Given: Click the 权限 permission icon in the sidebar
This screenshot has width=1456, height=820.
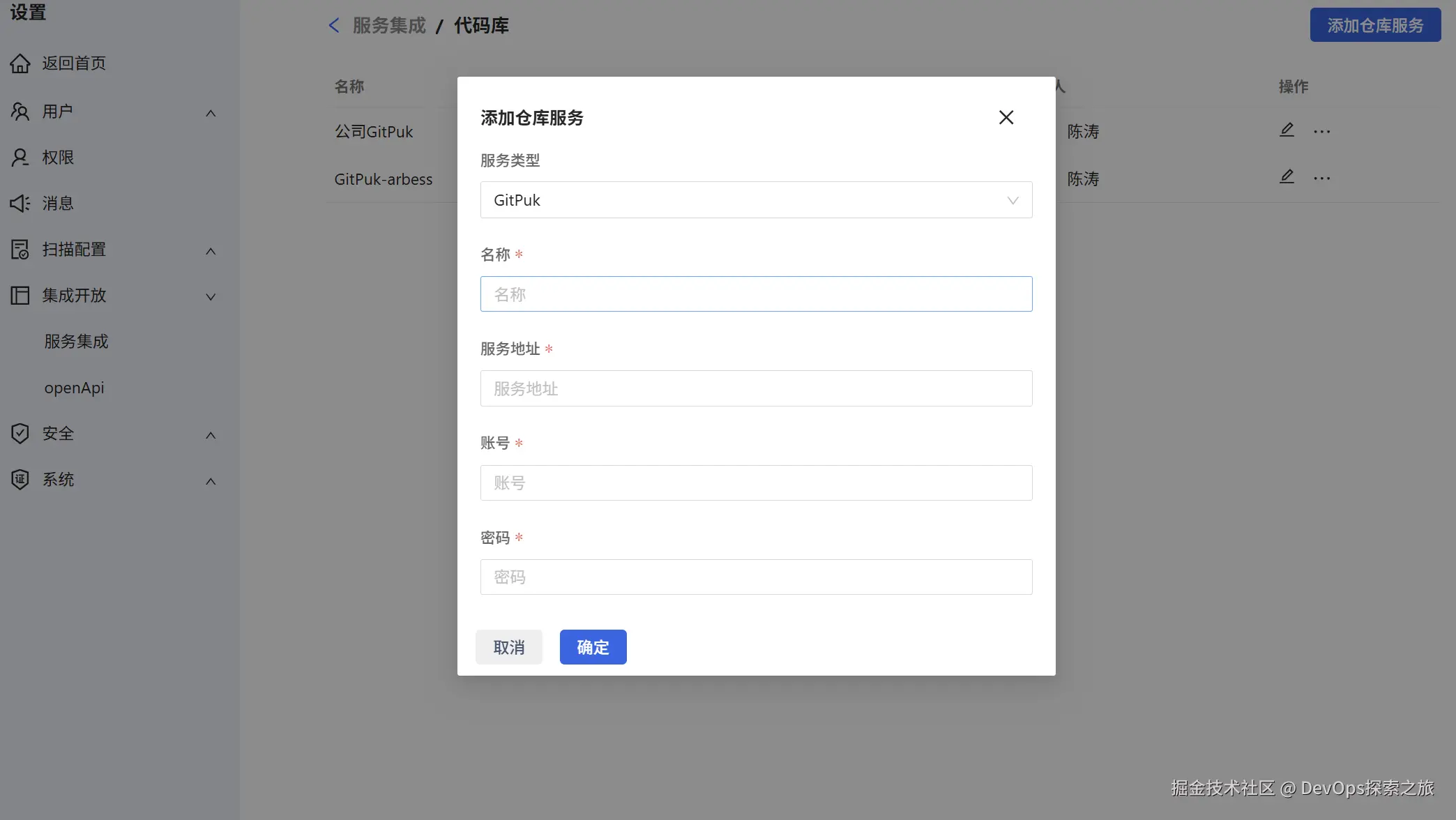Looking at the screenshot, I should click(x=20, y=158).
